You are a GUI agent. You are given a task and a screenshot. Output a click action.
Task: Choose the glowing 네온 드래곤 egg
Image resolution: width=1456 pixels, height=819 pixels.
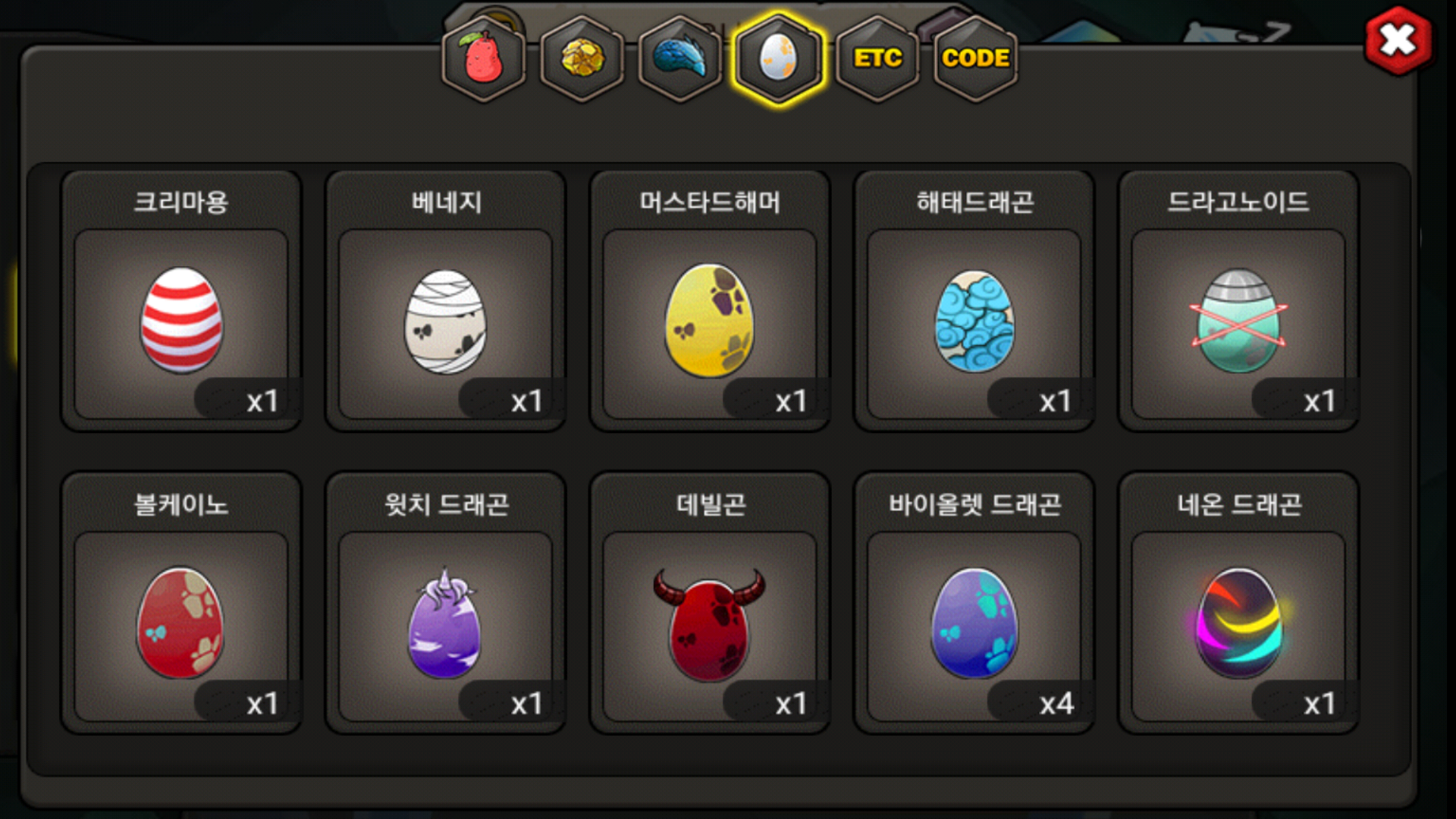[1238, 623]
